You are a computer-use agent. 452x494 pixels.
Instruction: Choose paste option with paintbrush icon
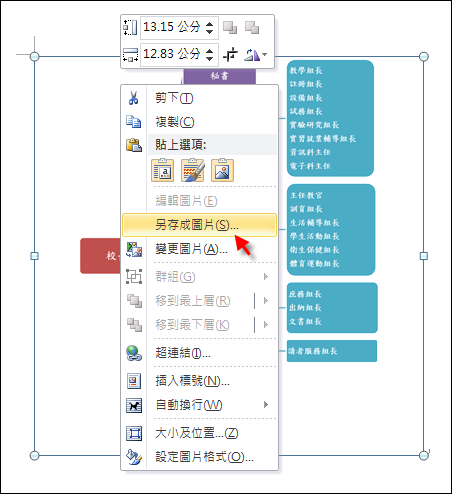click(x=192, y=170)
